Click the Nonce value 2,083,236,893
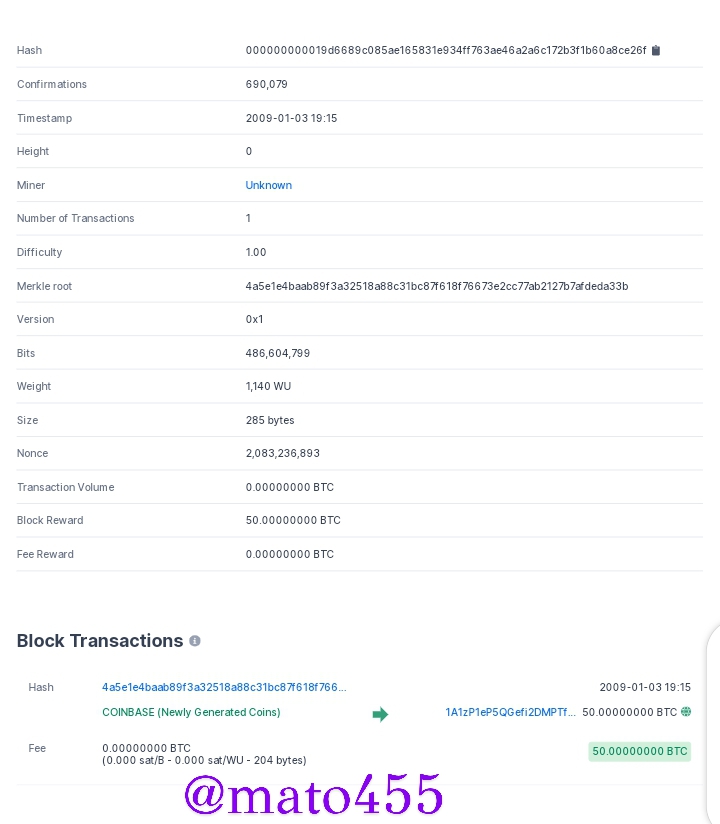The height and width of the screenshot is (824, 720). (283, 453)
